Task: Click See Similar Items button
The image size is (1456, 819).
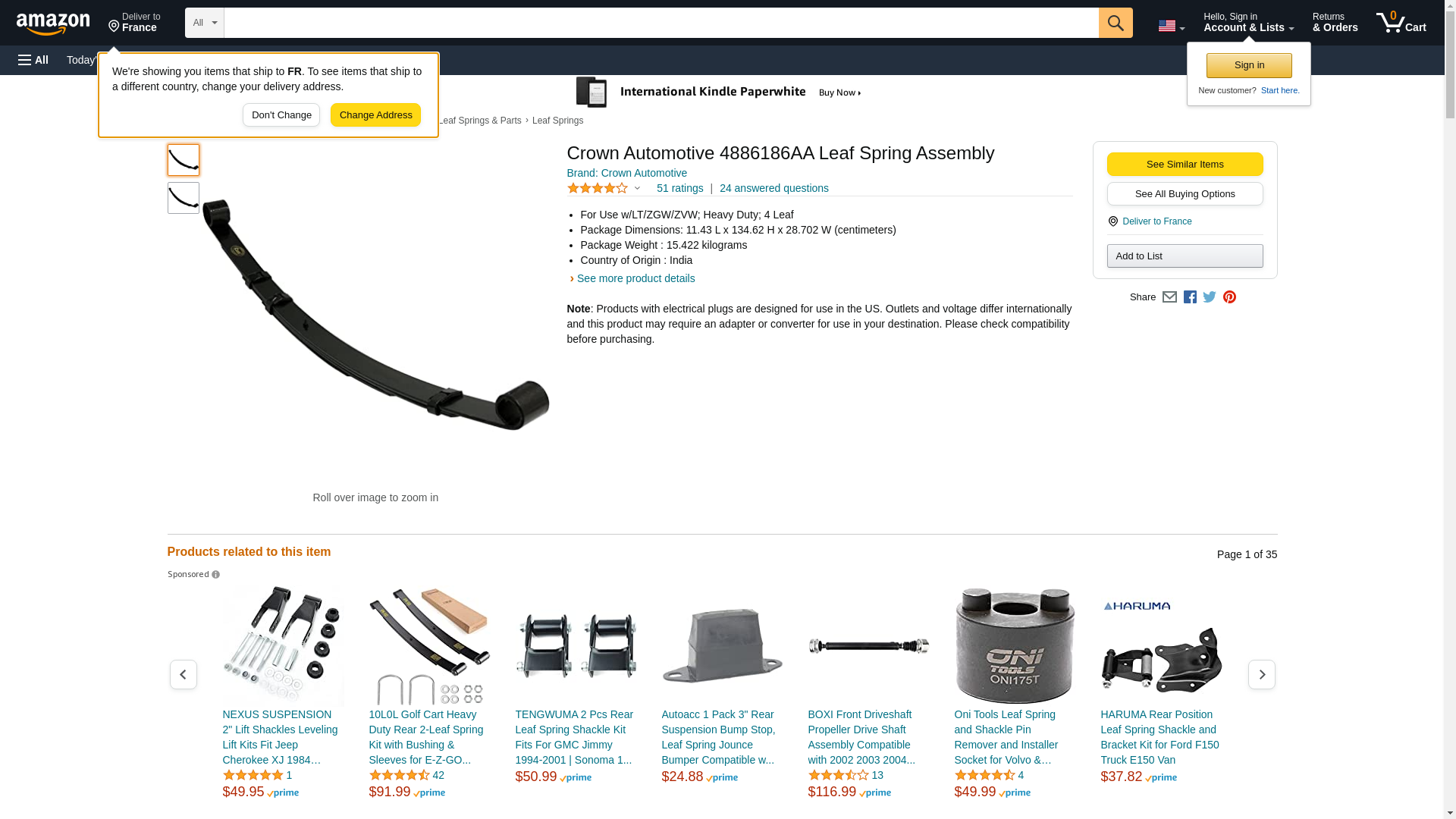Action: pyautogui.click(x=1185, y=165)
